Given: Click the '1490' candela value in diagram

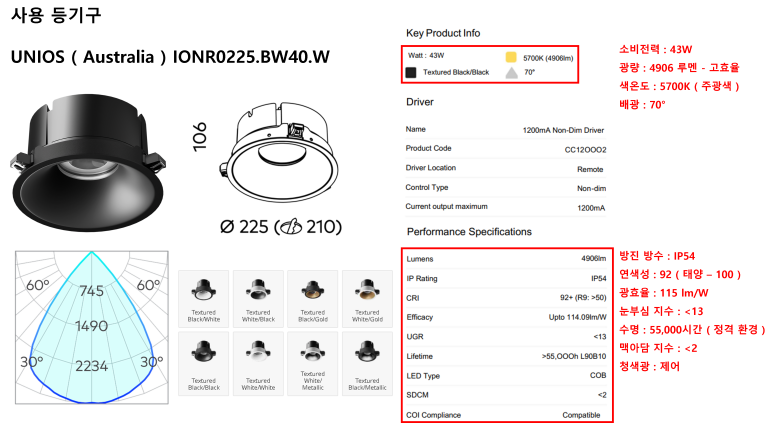Looking at the screenshot, I should 92,326.
